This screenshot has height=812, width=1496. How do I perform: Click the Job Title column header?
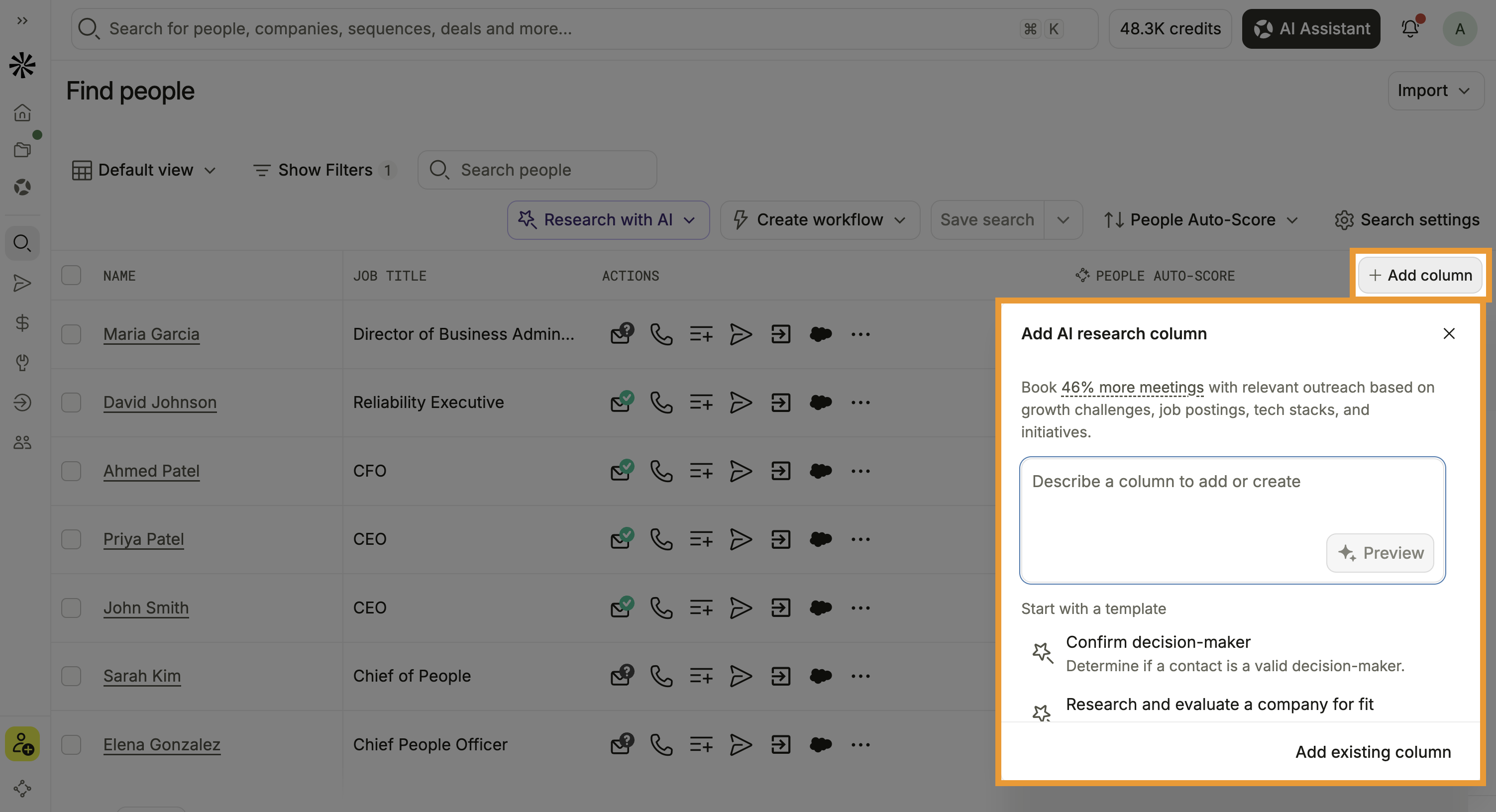pos(390,276)
